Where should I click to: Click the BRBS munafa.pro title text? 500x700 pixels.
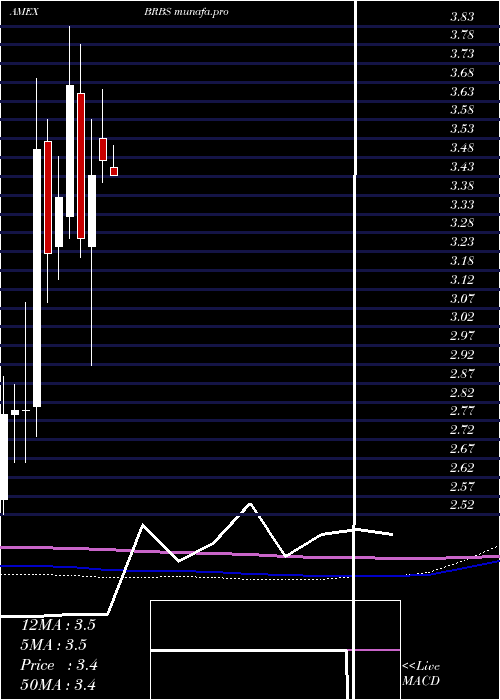[186, 12]
